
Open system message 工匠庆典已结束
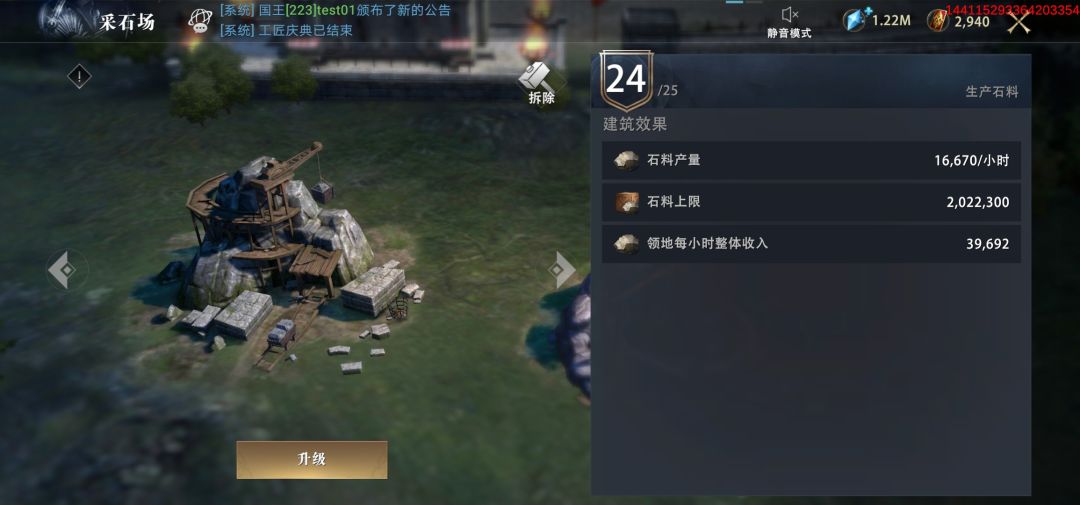tap(286, 30)
